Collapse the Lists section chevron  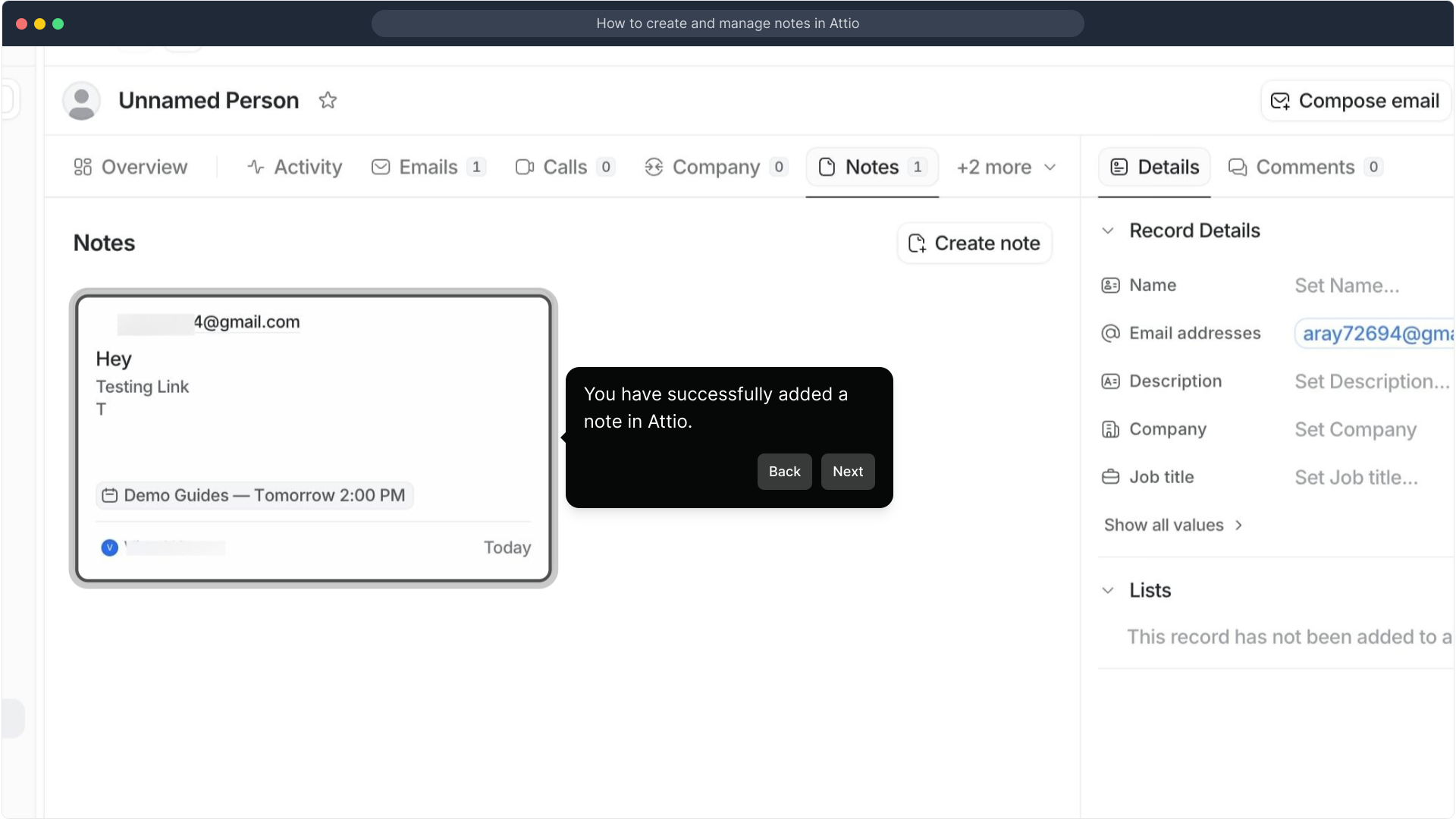pos(1108,590)
